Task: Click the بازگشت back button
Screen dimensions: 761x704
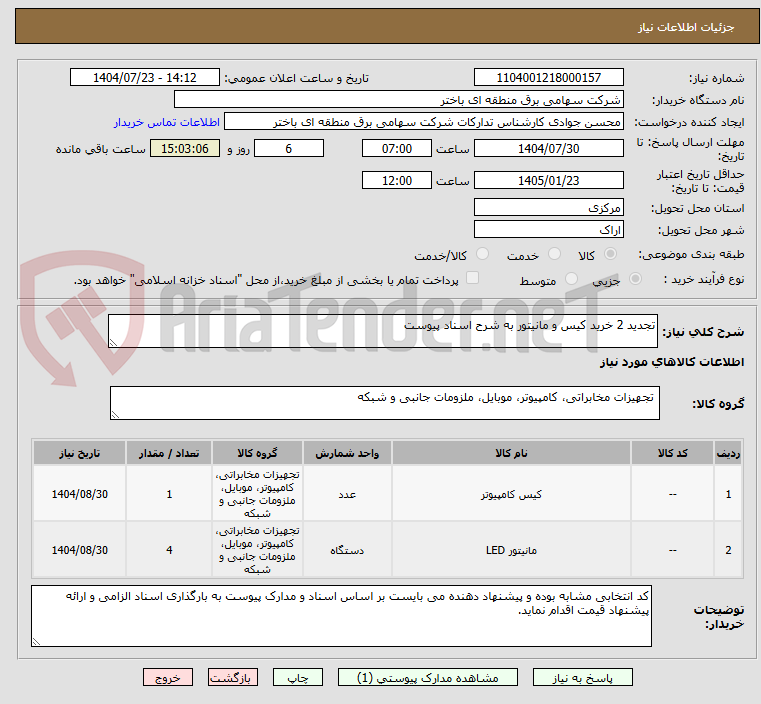Action: point(232,677)
